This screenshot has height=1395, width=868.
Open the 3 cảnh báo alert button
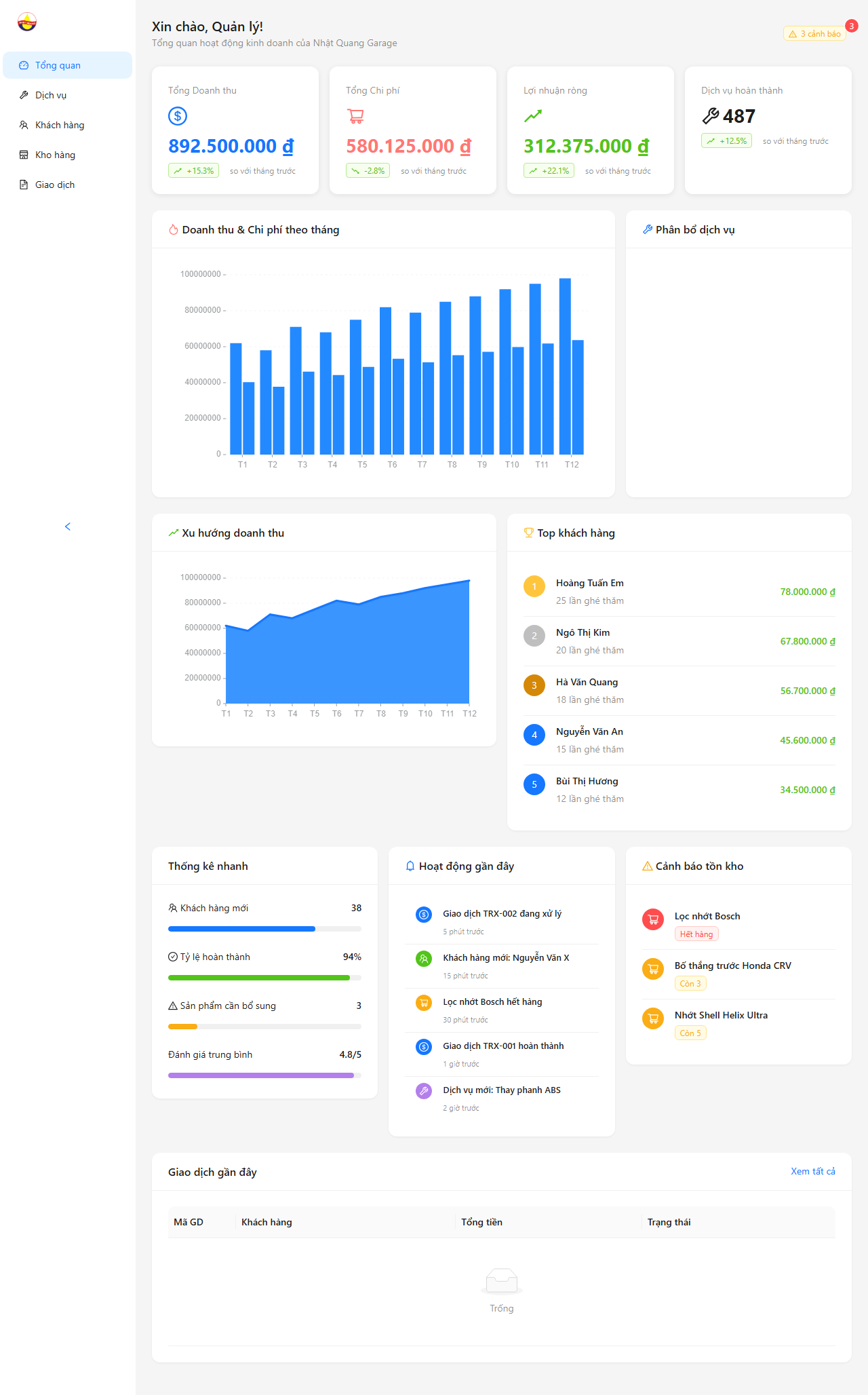point(814,34)
